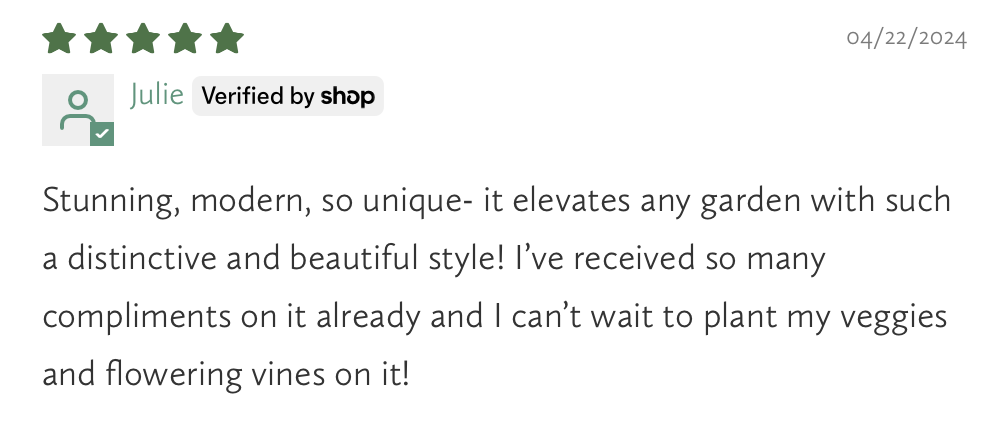The height and width of the screenshot is (434, 1008).
Task: Click Julie's profile avatar icon
Action: [x=75, y=108]
